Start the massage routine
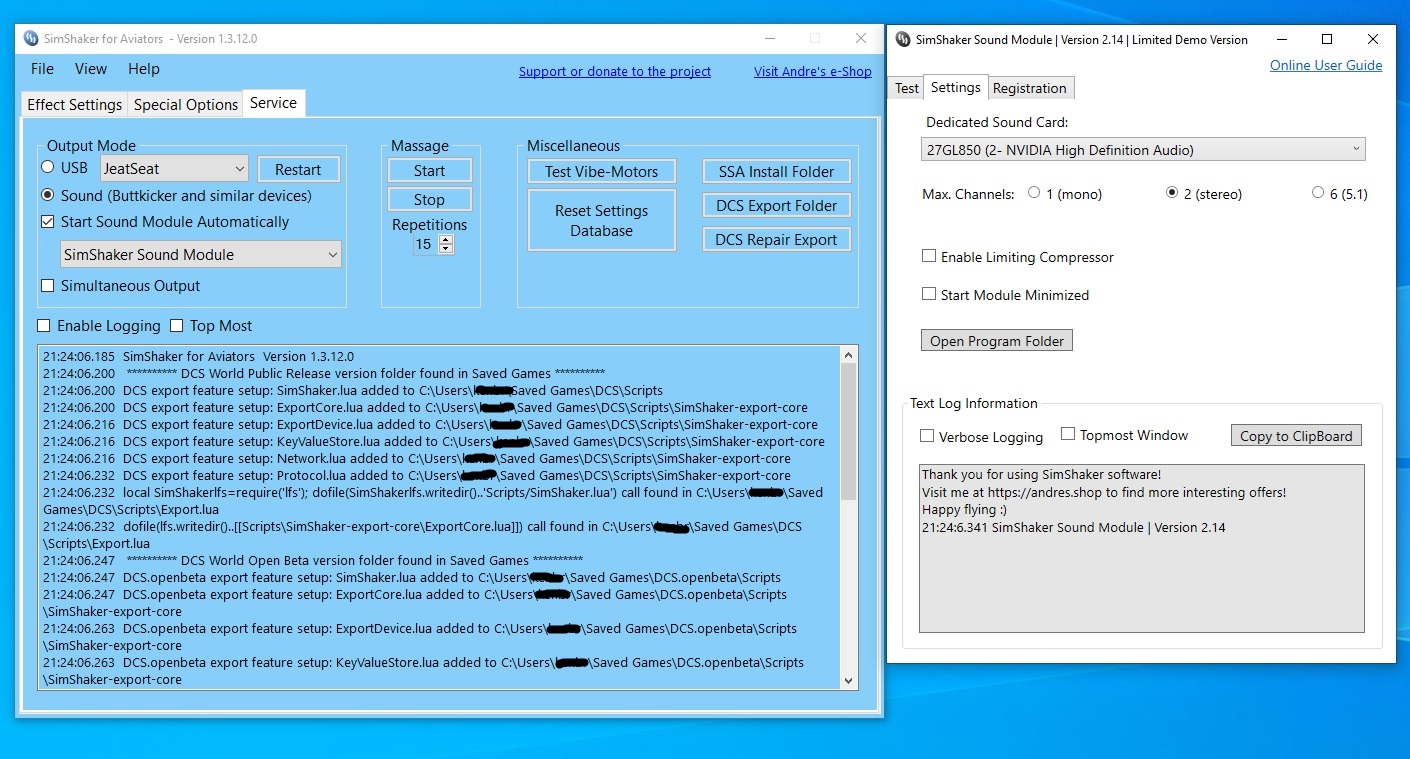This screenshot has height=759, width=1410. click(429, 171)
